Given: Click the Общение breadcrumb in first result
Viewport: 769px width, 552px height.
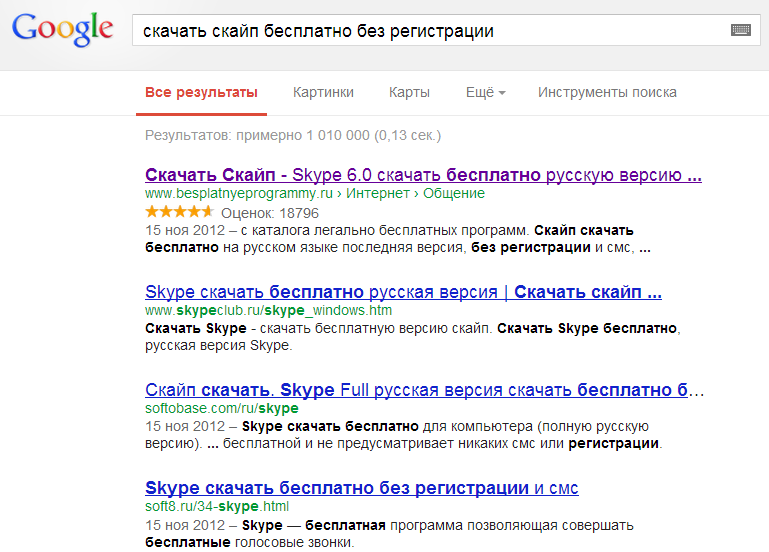Looking at the screenshot, I should pyautogui.click(x=454, y=194).
